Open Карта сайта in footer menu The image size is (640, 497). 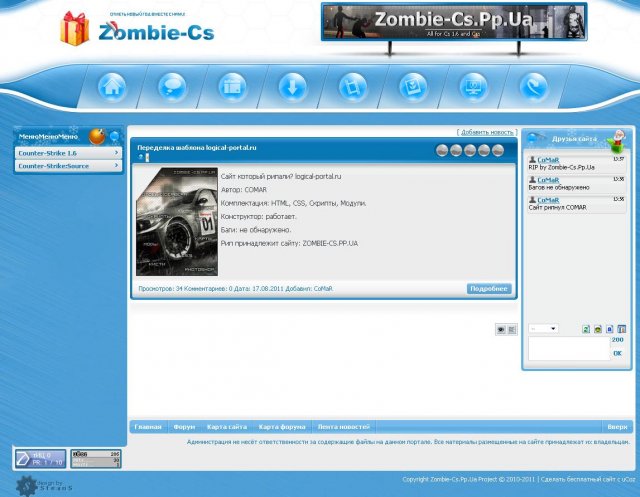click(227, 427)
